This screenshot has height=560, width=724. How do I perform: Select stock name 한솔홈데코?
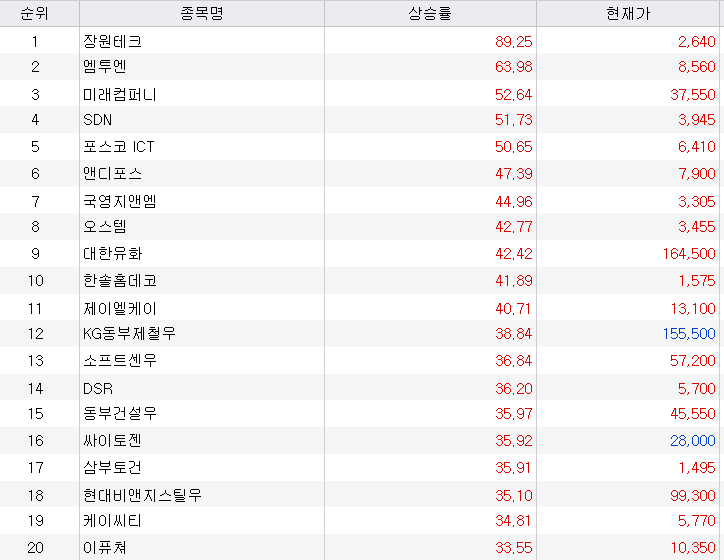120,281
